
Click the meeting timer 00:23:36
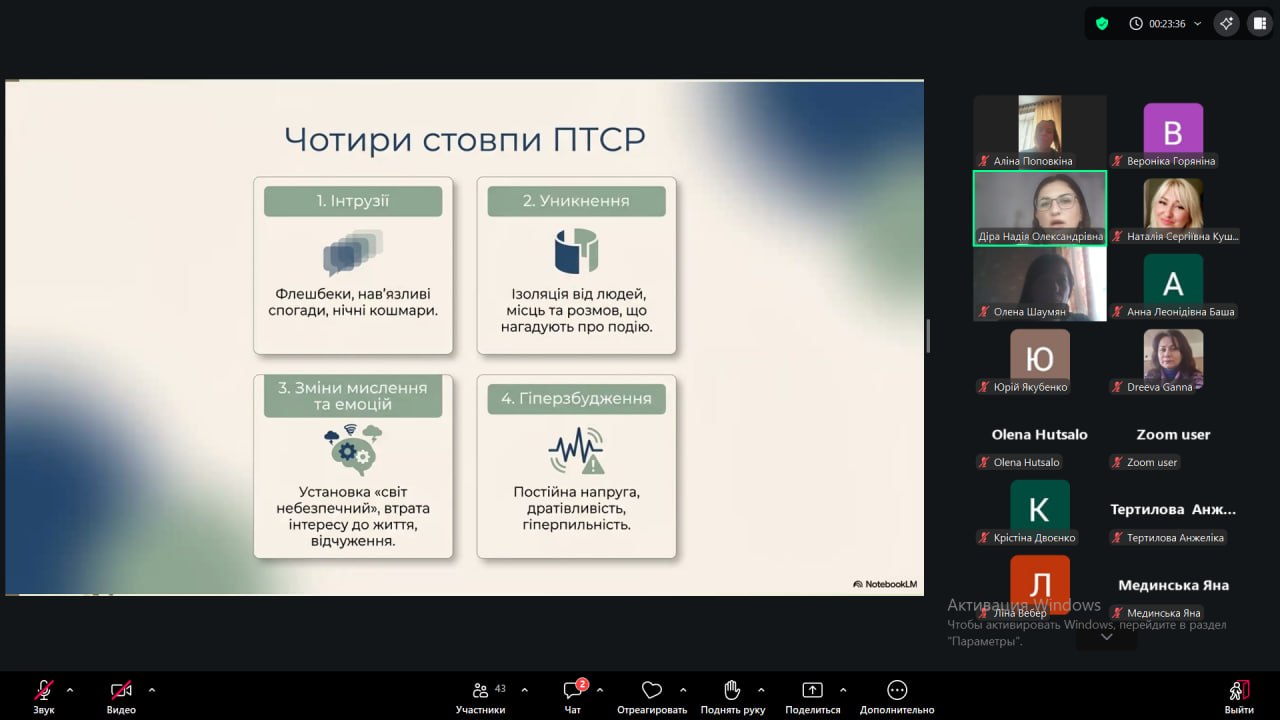pyautogui.click(x=1158, y=23)
